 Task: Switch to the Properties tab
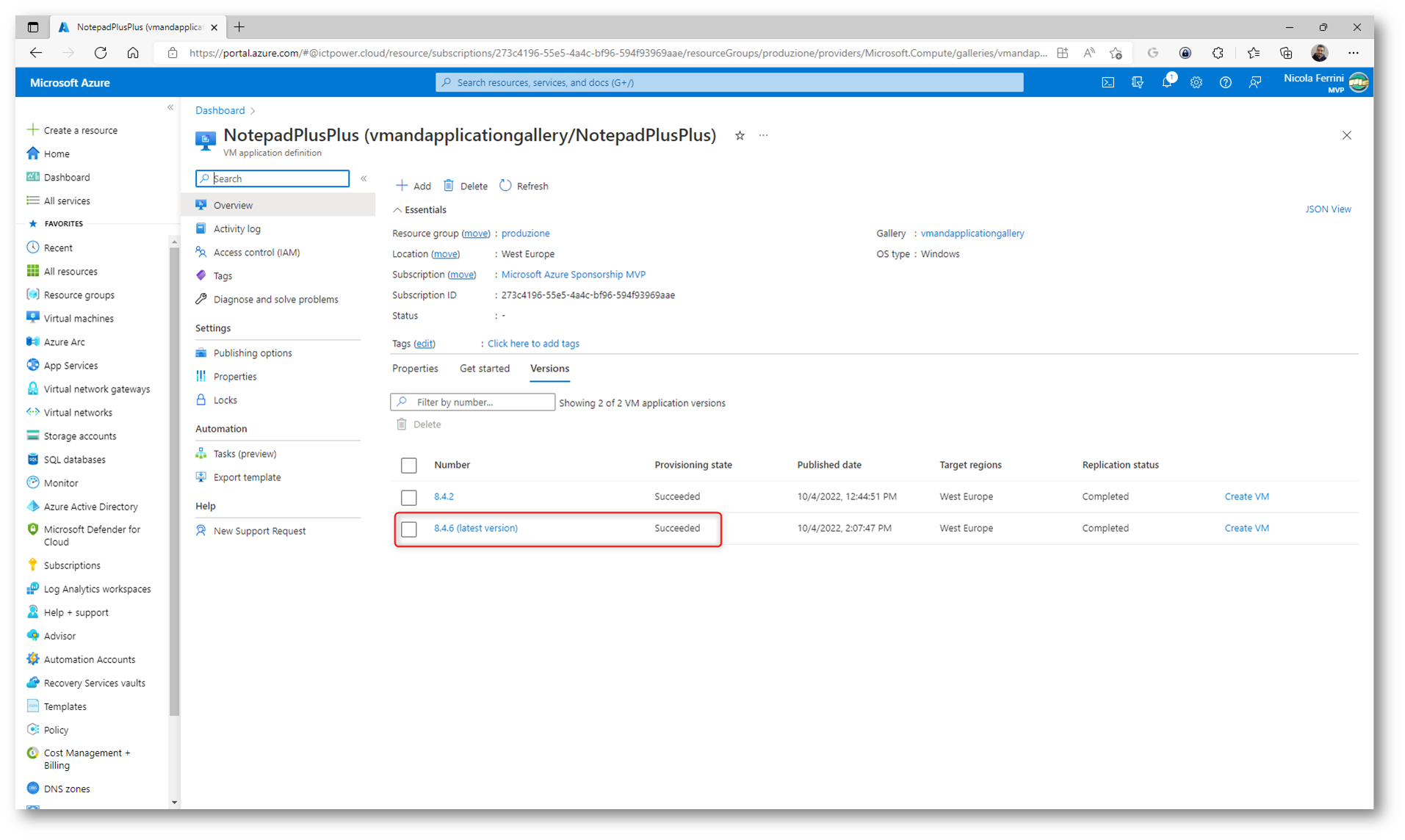pyautogui.click(x=415, y=368)
